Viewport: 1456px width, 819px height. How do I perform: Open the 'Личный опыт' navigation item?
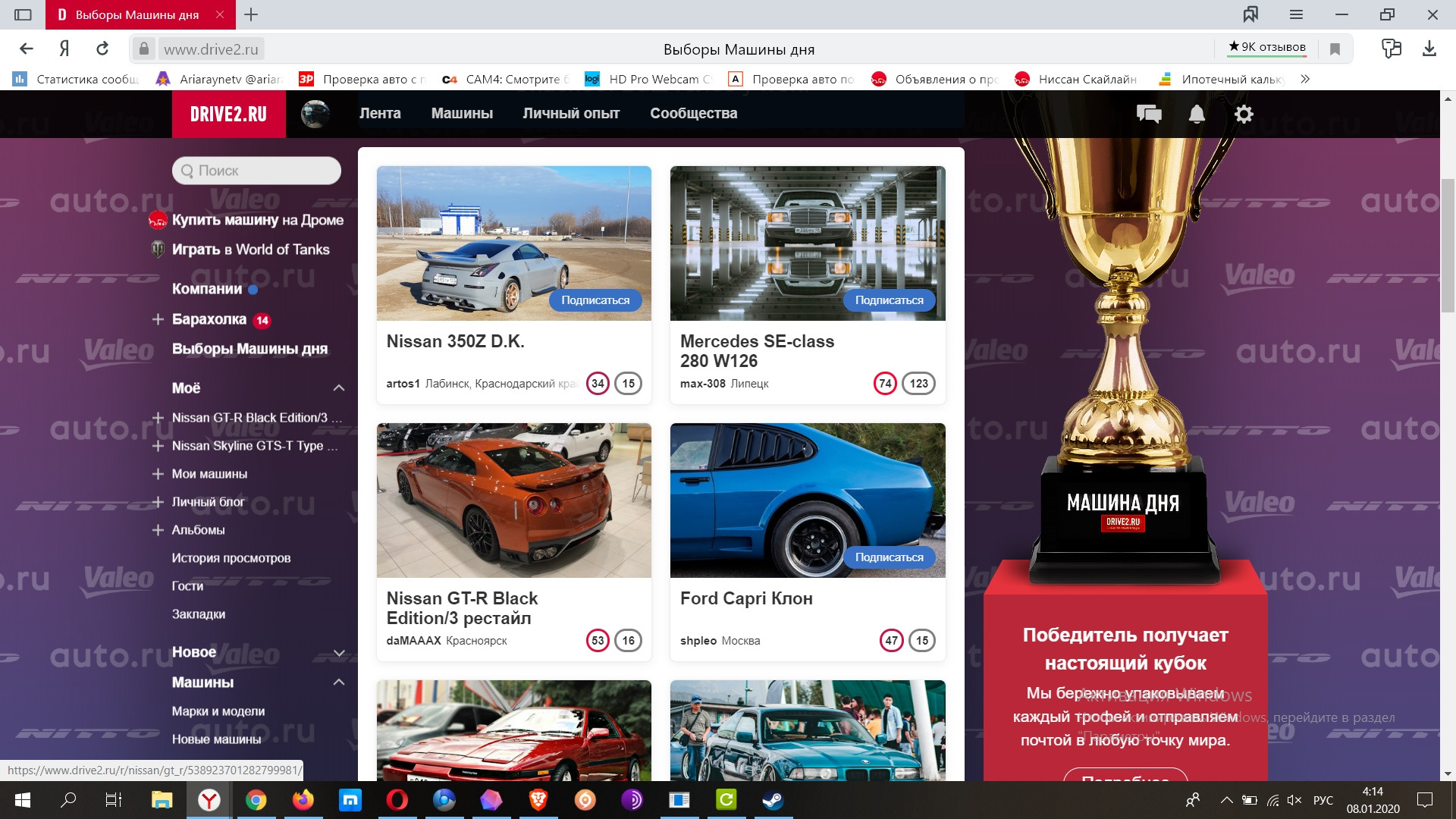point(571,114)
